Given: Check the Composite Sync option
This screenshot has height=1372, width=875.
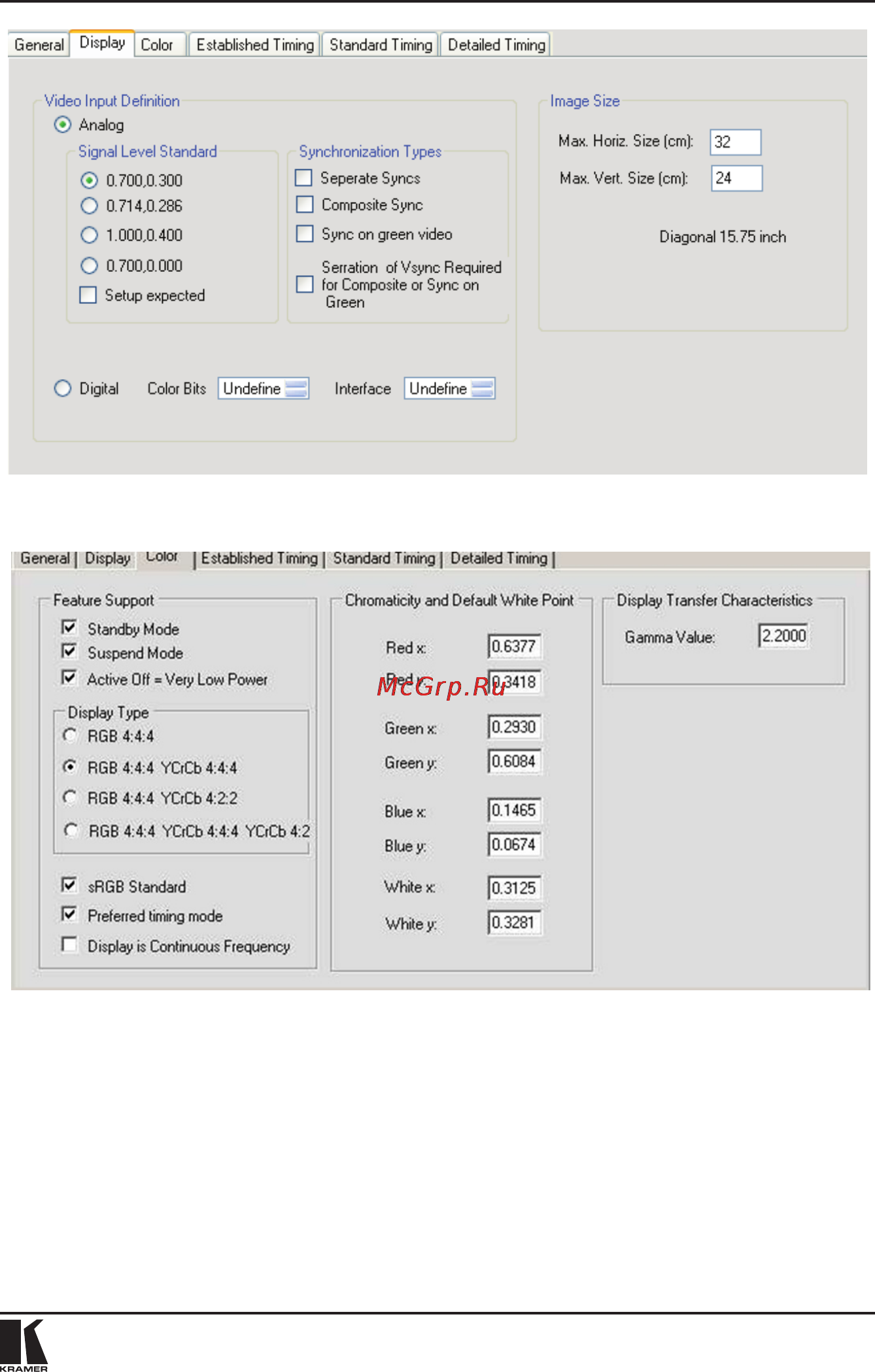Looking at the screenshot, I should (305, 205).
